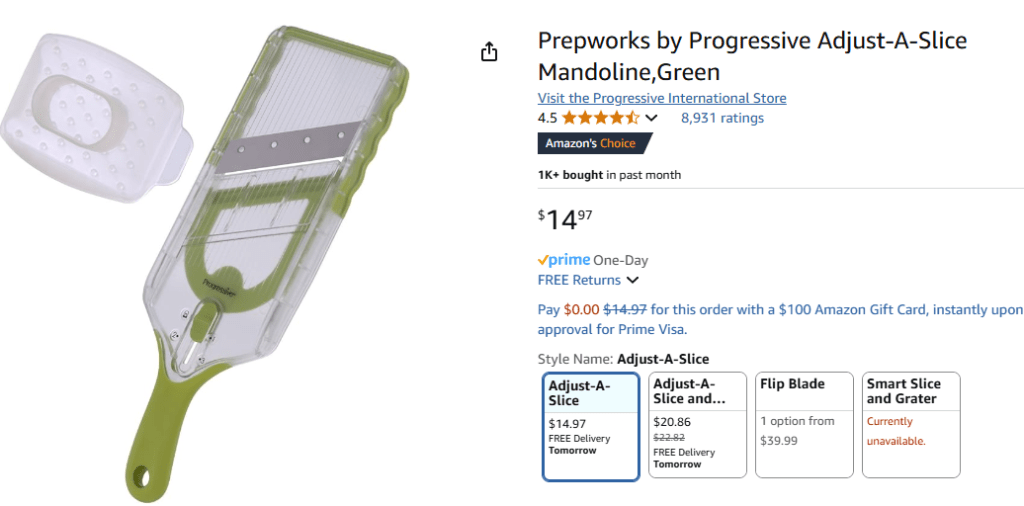Click the One-Day delivery label
This screenshot has width=1024, height=506.
pos(621,260)
